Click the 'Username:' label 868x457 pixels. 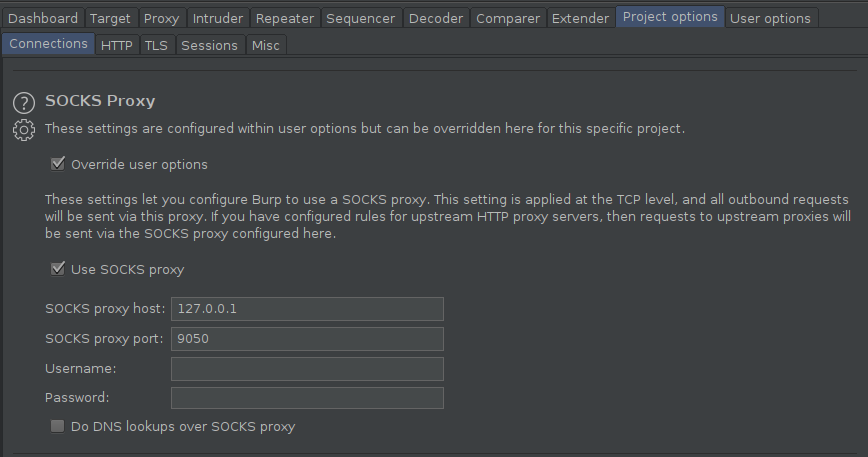click(80, 368)
